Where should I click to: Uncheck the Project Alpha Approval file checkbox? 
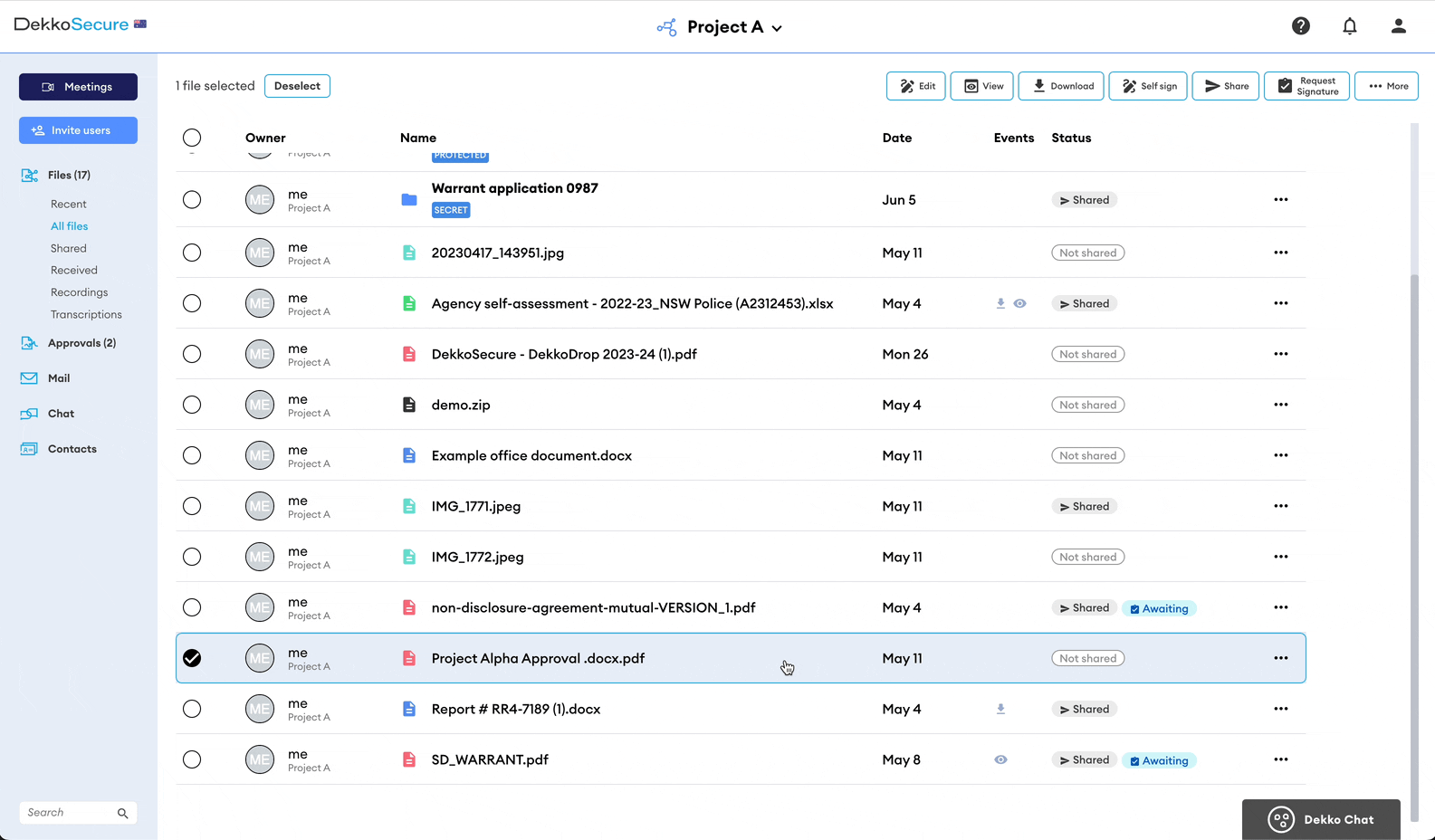(192, 658)
